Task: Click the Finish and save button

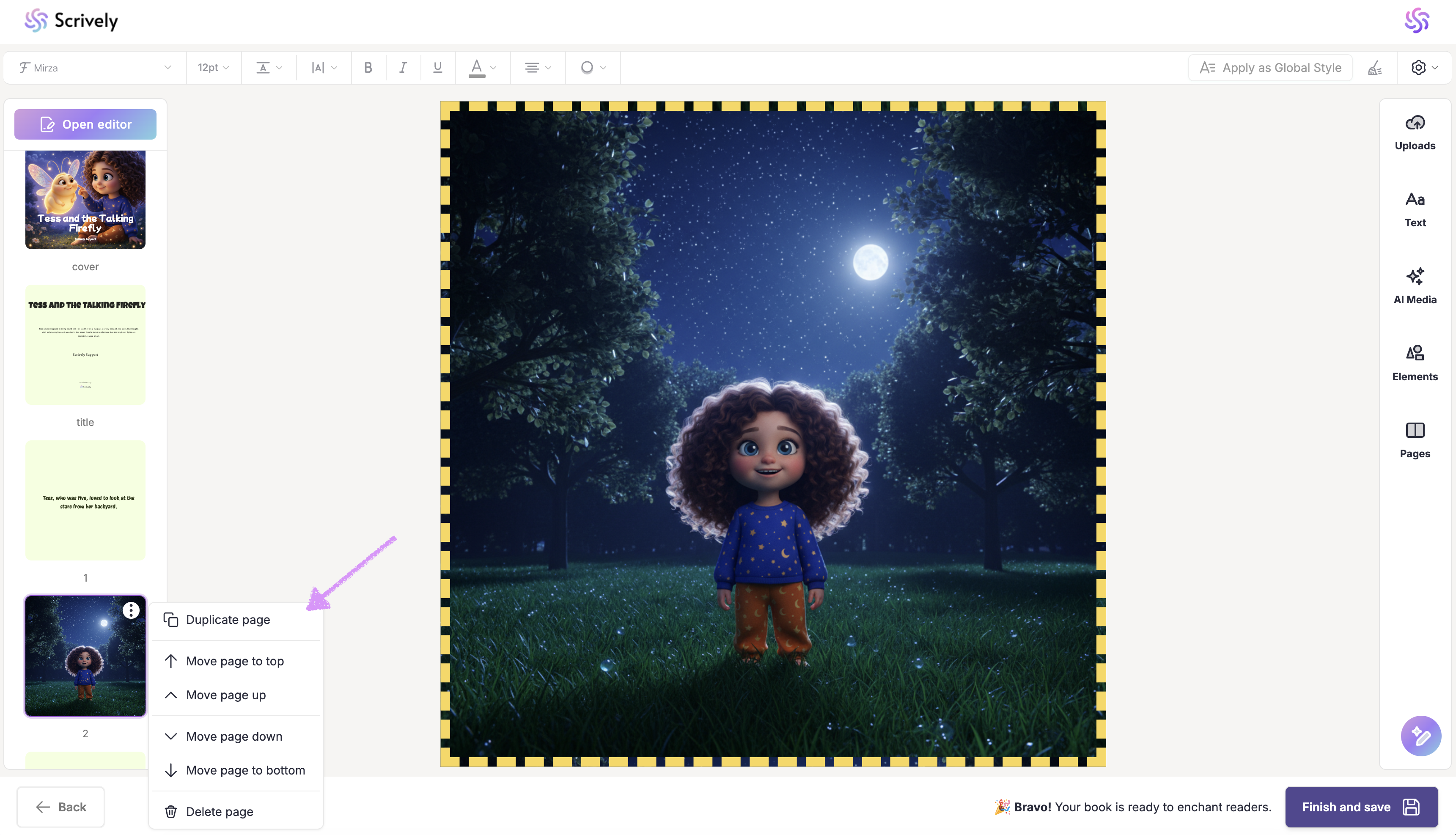Action: [x=1360, y=807]
